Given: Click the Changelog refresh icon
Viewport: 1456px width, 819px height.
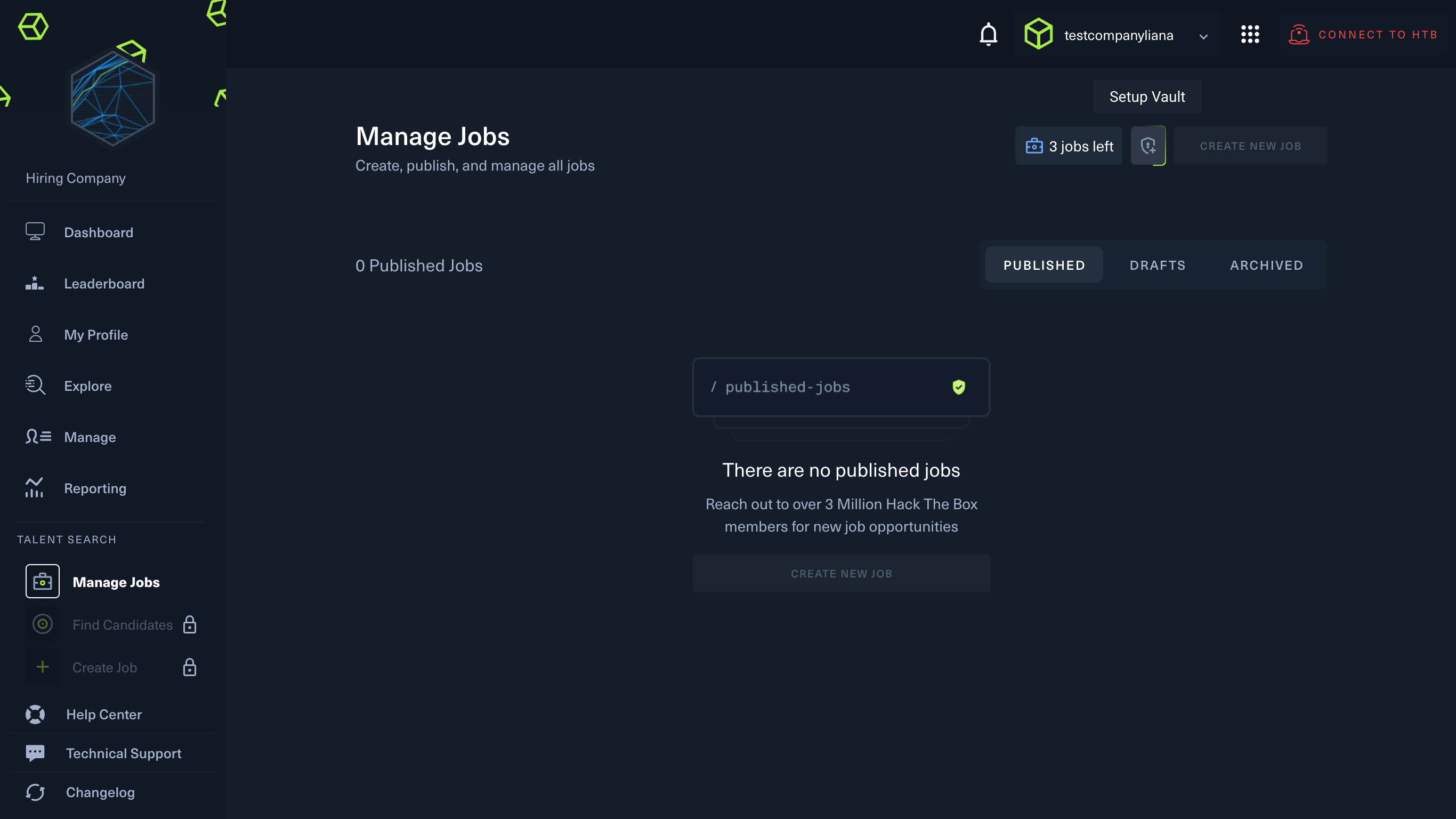Looking at the screenshot, I should tap(35, 792).
